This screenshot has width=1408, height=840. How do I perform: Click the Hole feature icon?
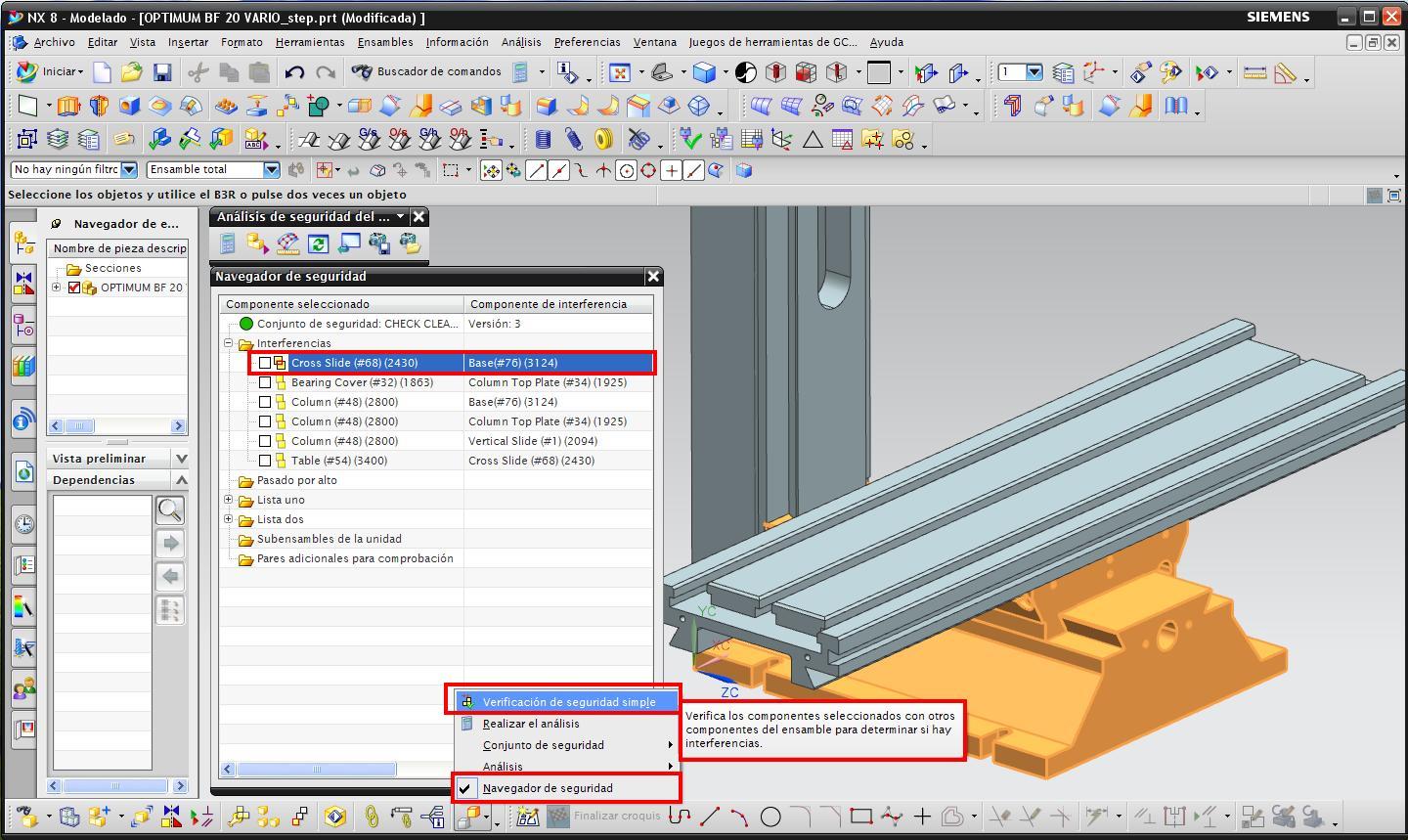(129, 107)
